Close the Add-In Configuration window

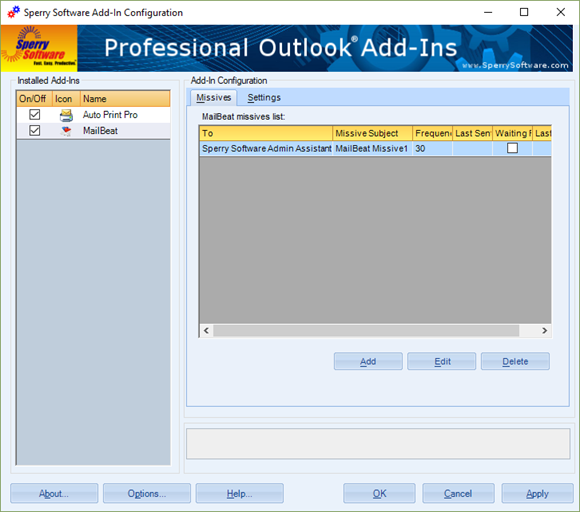pyautogui.click(x=560, y=12)
